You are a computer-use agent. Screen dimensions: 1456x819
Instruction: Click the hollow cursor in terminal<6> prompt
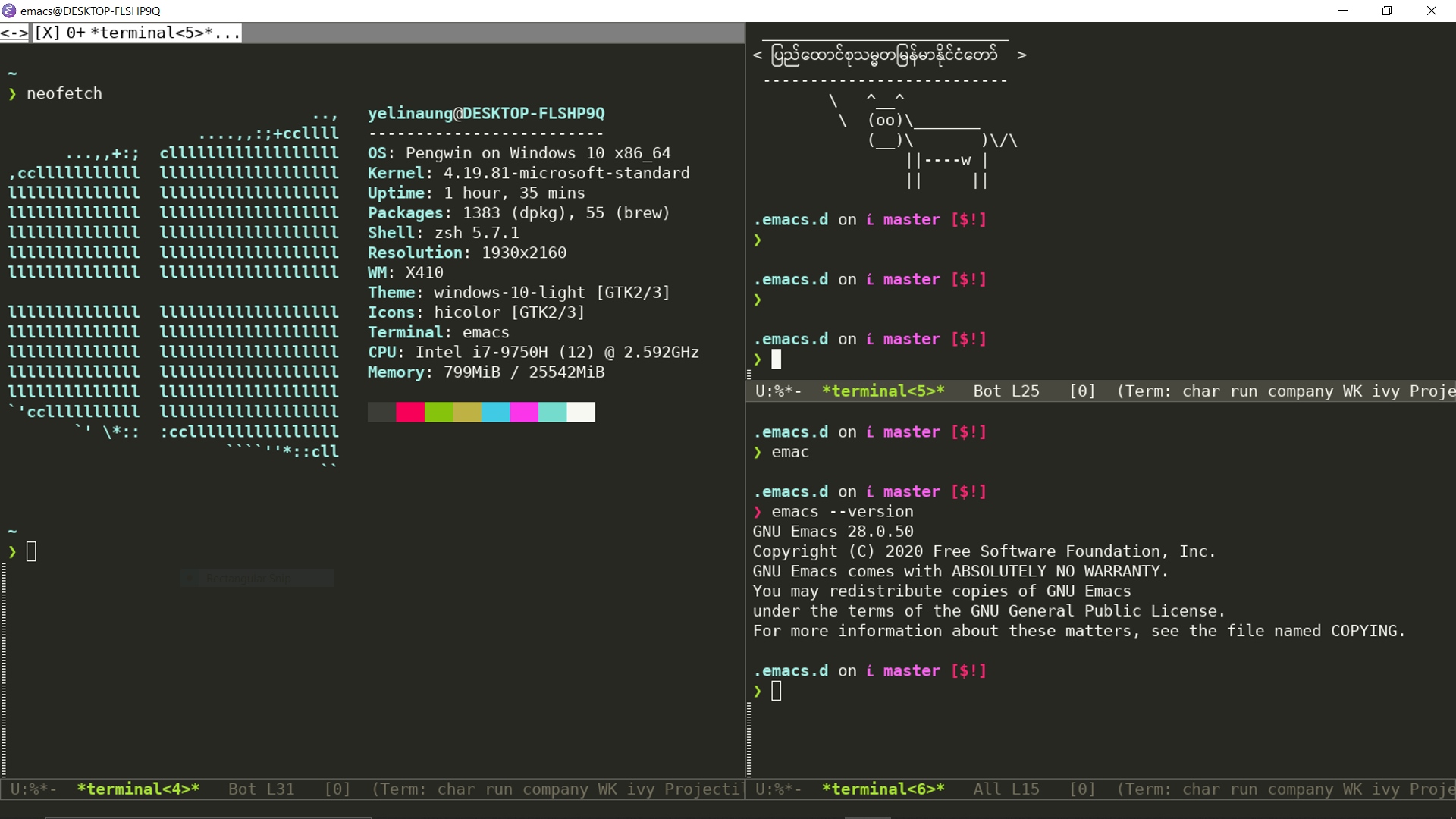tap(777, 691)
